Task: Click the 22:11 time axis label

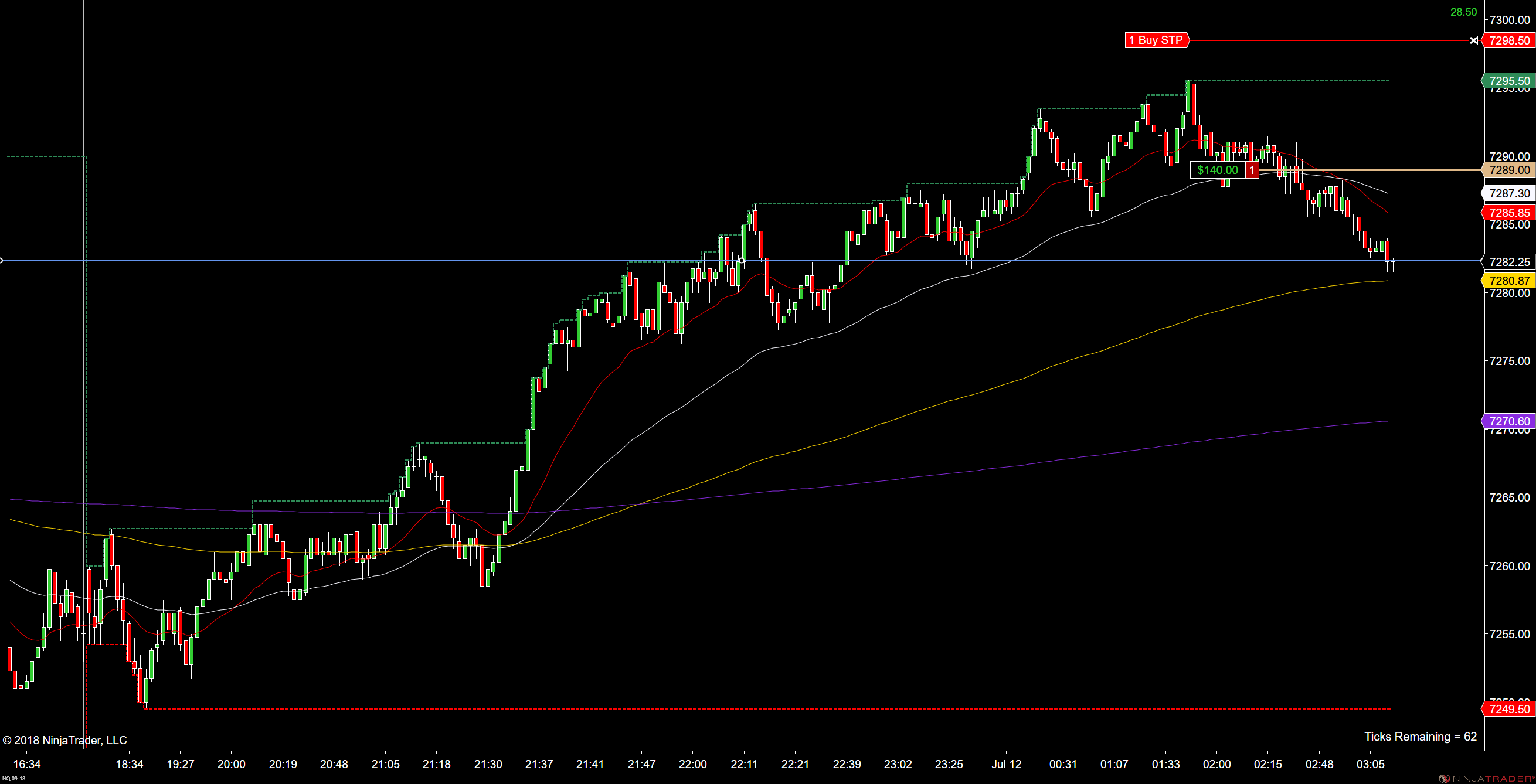Action: [744, 764]
